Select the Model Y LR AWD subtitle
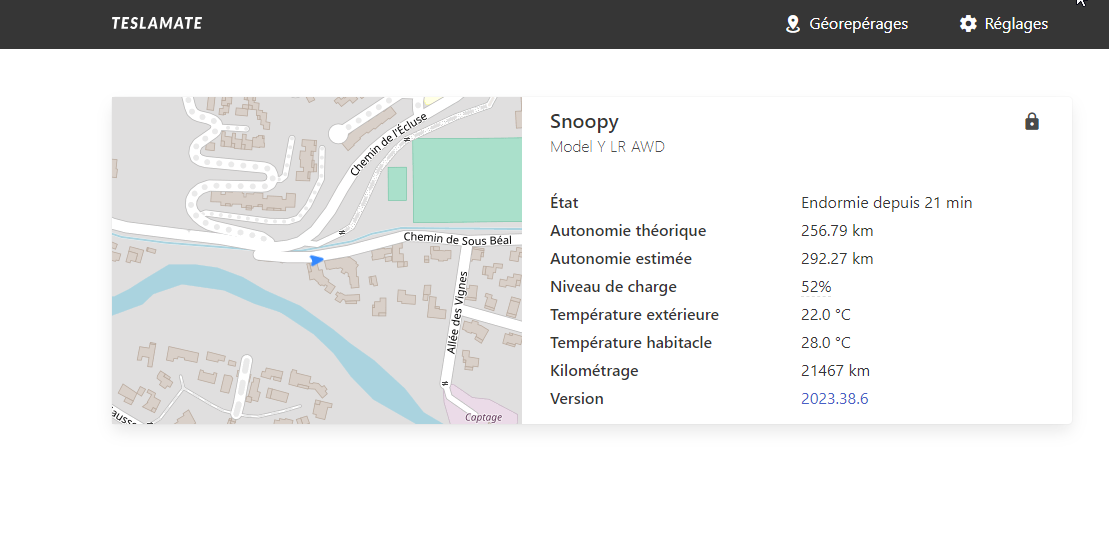 (608, 147)
